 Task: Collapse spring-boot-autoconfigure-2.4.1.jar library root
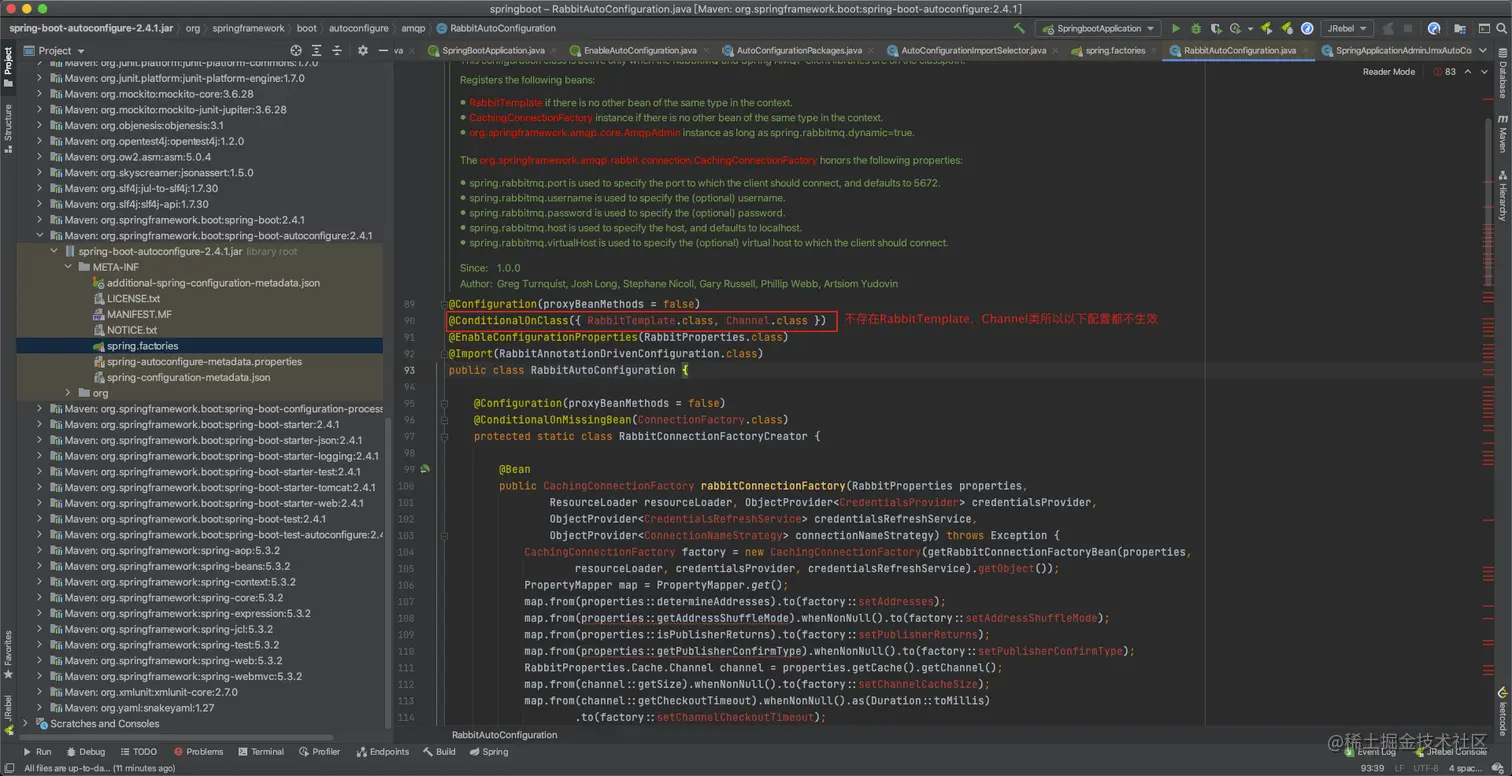tap(55, 251)
